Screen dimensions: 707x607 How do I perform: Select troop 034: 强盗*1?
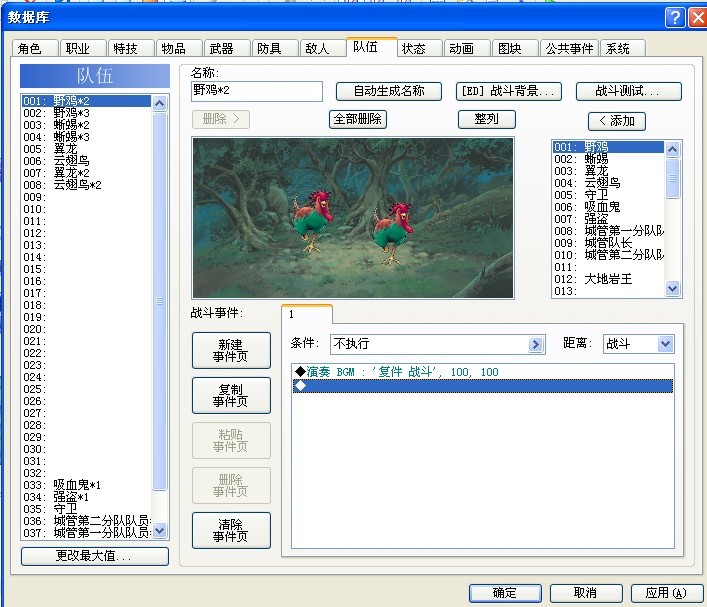(86, 497)
